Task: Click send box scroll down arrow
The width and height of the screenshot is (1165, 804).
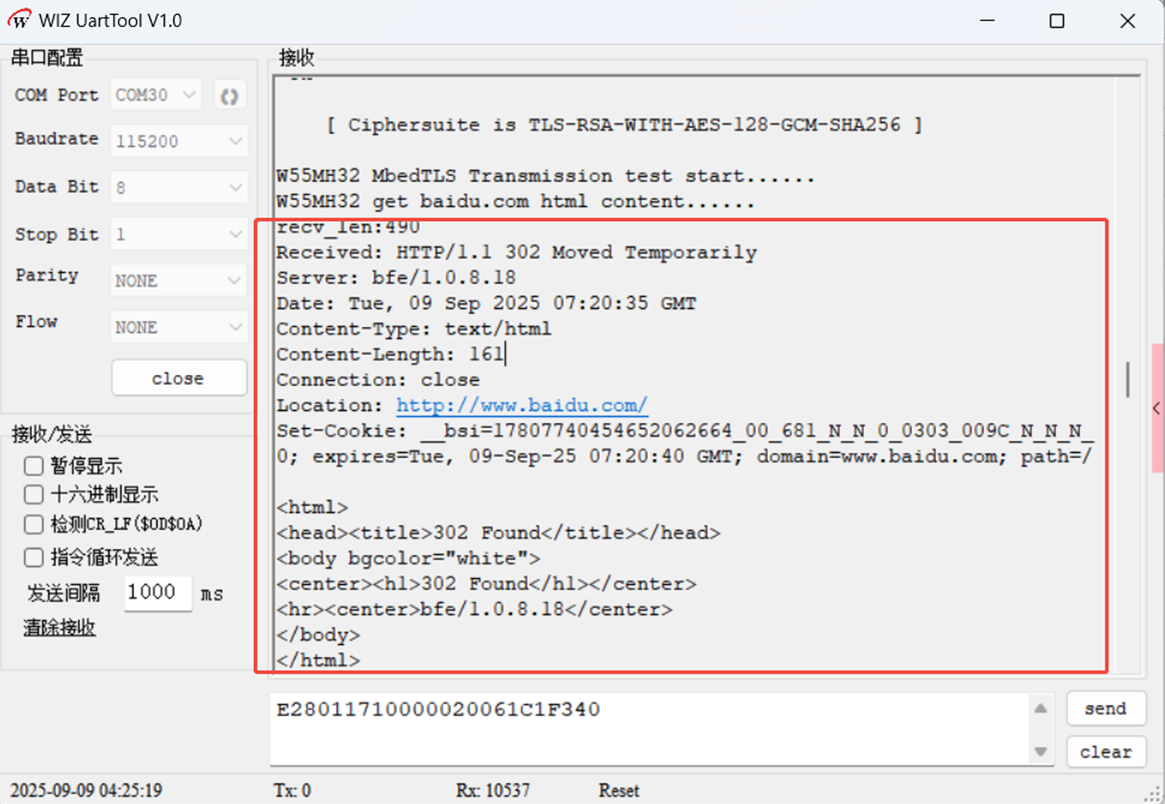Action: click(x=1040, y=751)
